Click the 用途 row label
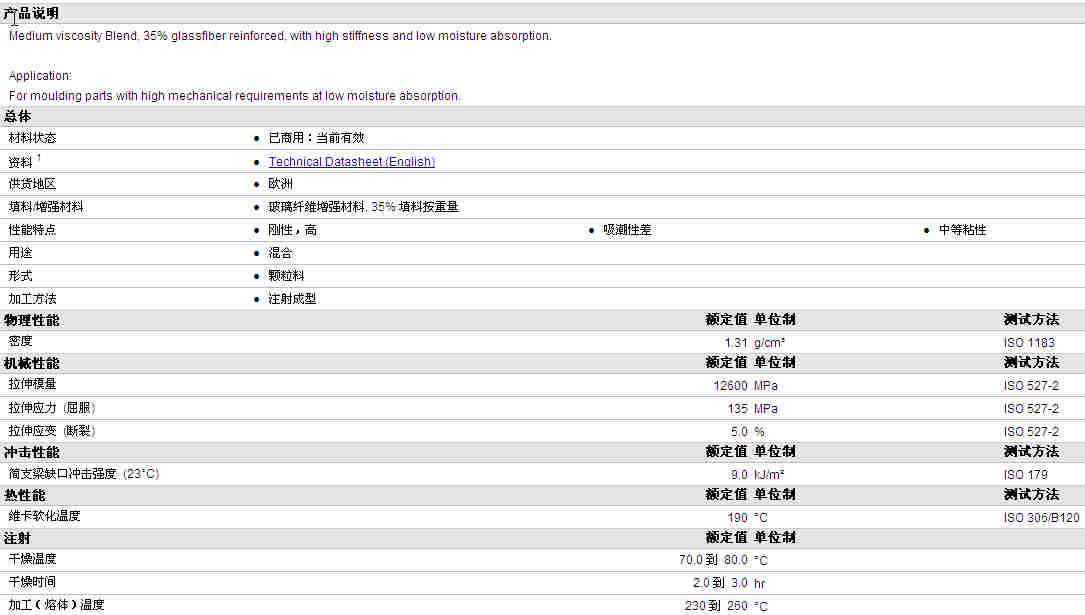The width and height of the screenshot is (1085, 615). pyautogui.click(x=20, y=253)
